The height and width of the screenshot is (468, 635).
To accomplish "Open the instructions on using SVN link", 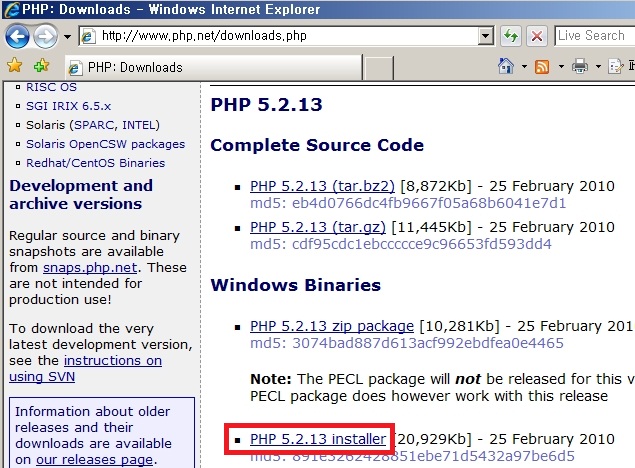I will coord(85,368).
